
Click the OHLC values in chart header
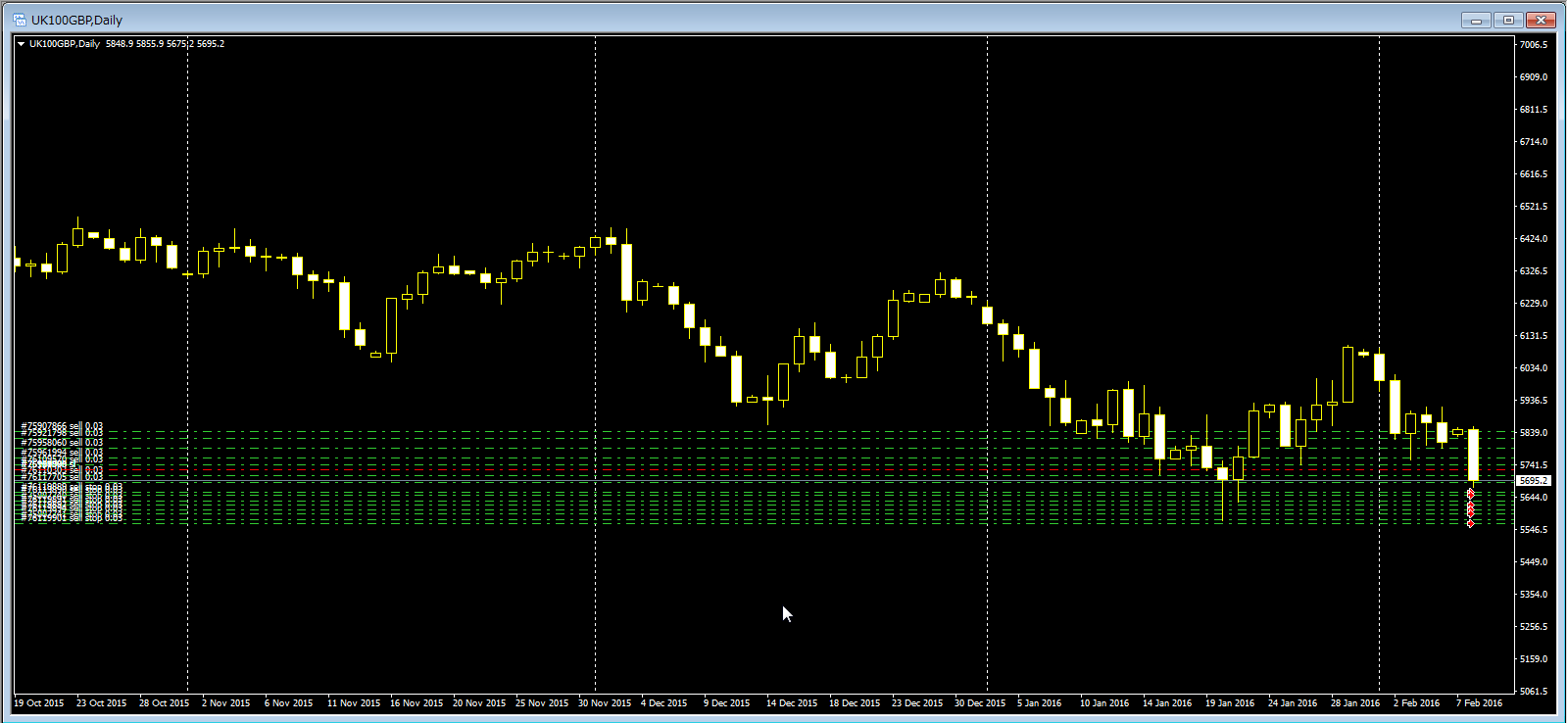point(165,44)
